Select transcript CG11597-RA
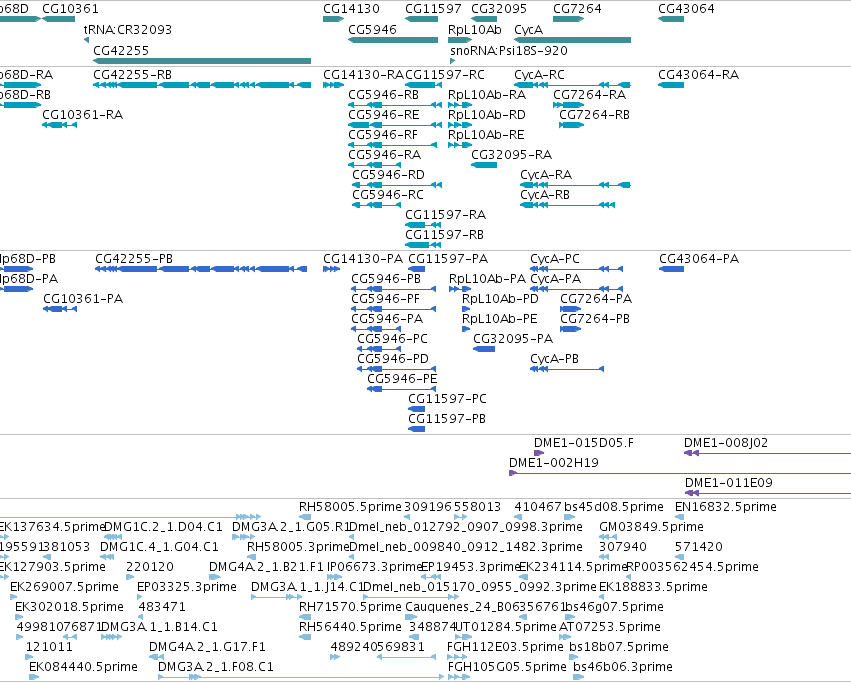The width and height of the screenshot is (851, 682). pos(446,215)
